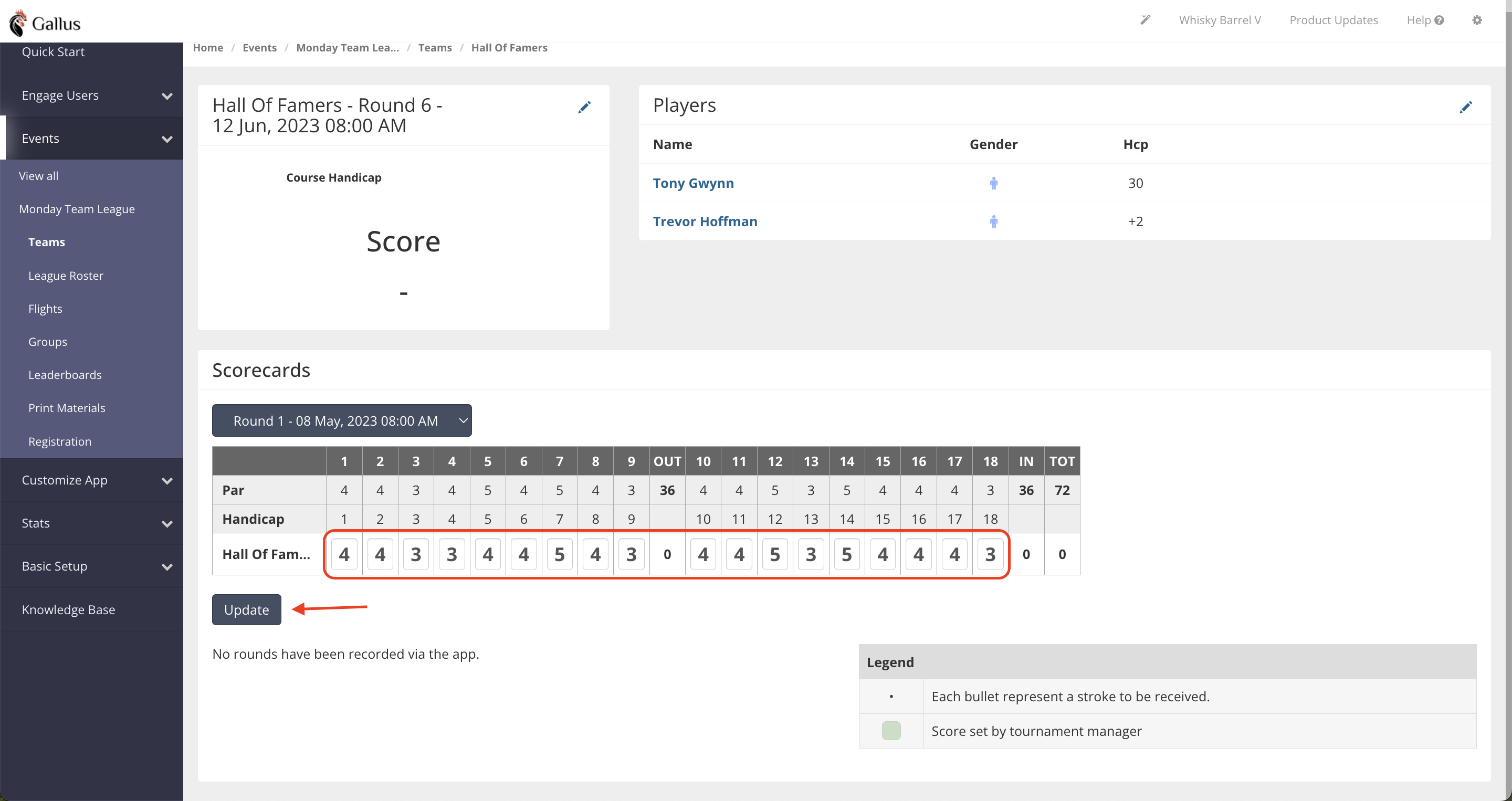Edit Players list with pencil icon
This screenshot has height=801, width=1512.
(1466, 107)
